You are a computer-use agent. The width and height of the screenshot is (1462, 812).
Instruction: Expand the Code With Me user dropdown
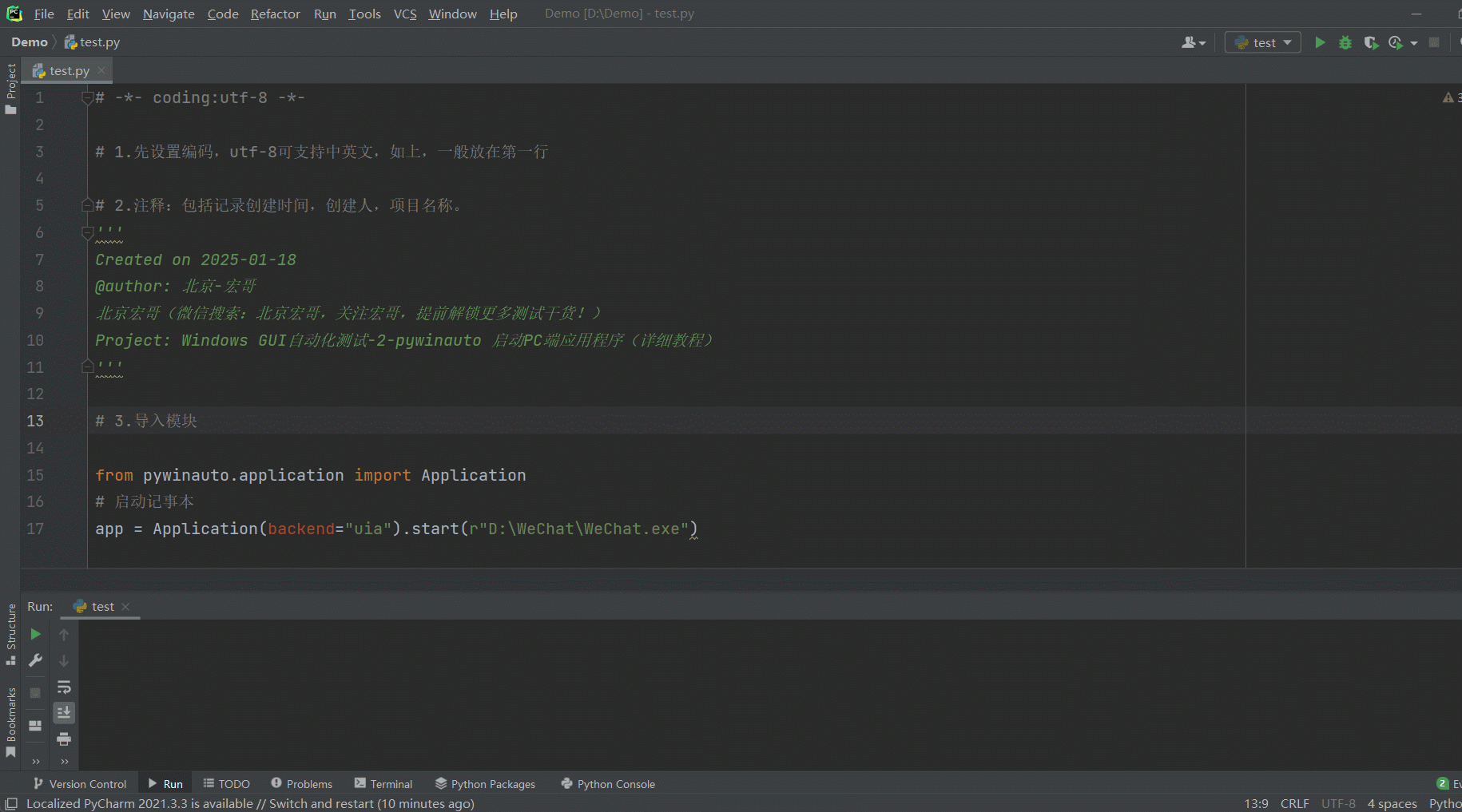tap(1194, 43)
